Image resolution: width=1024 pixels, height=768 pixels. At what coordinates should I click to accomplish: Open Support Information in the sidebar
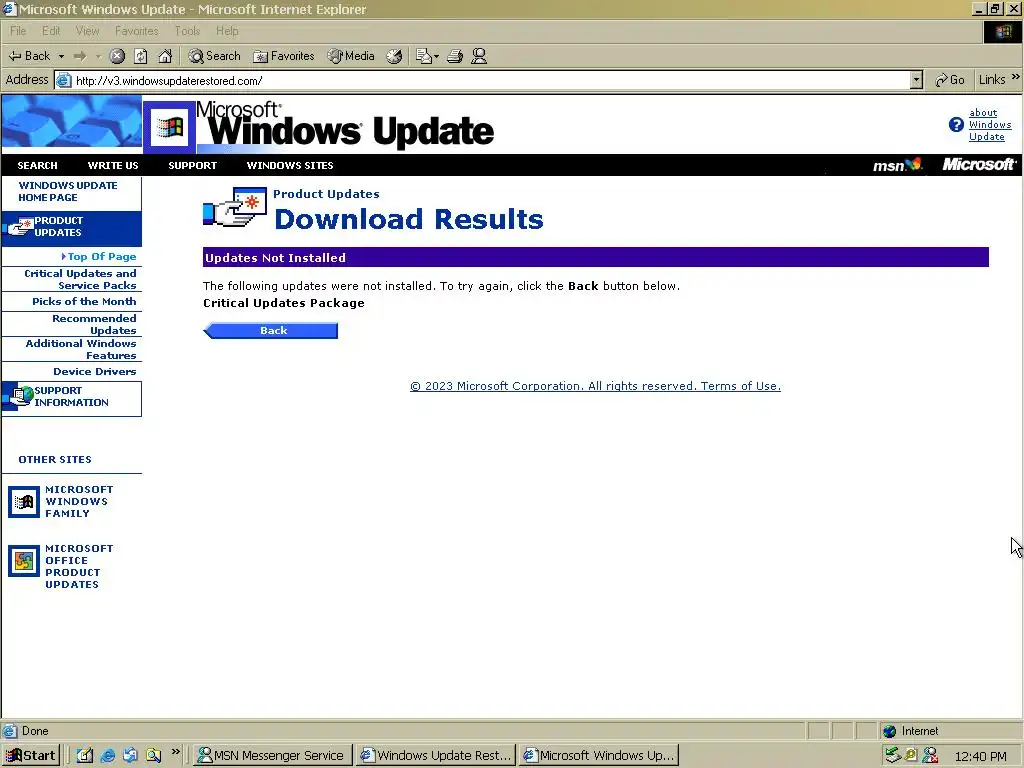[x=71, y=397]
